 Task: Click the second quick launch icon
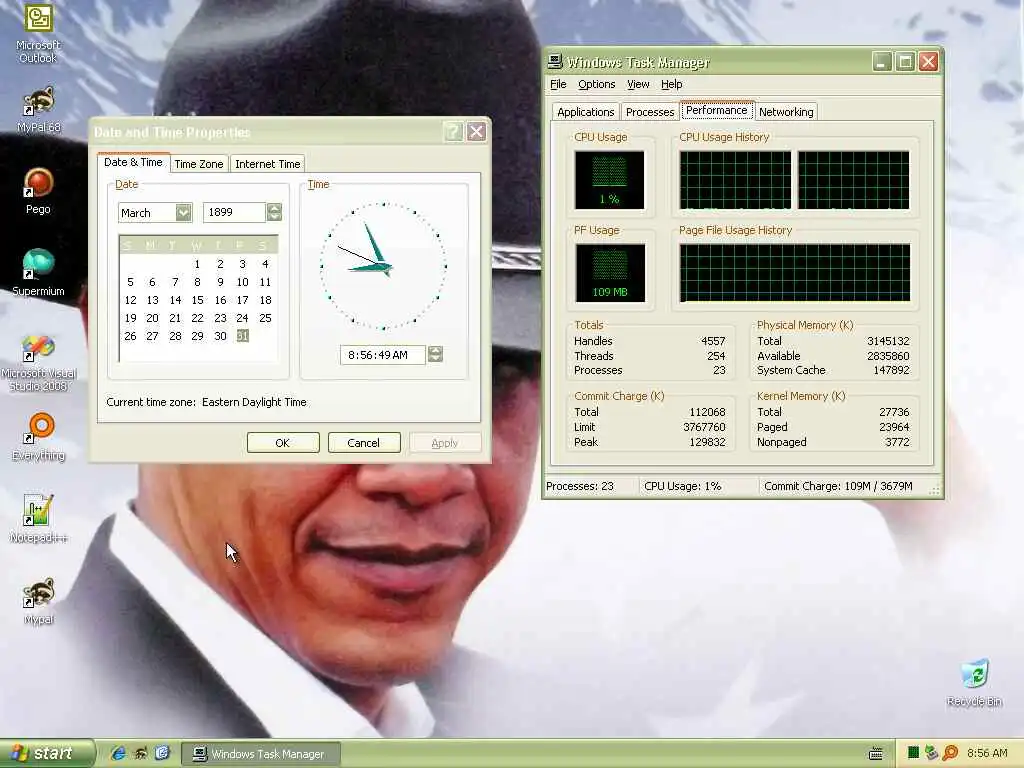[140, 753]
